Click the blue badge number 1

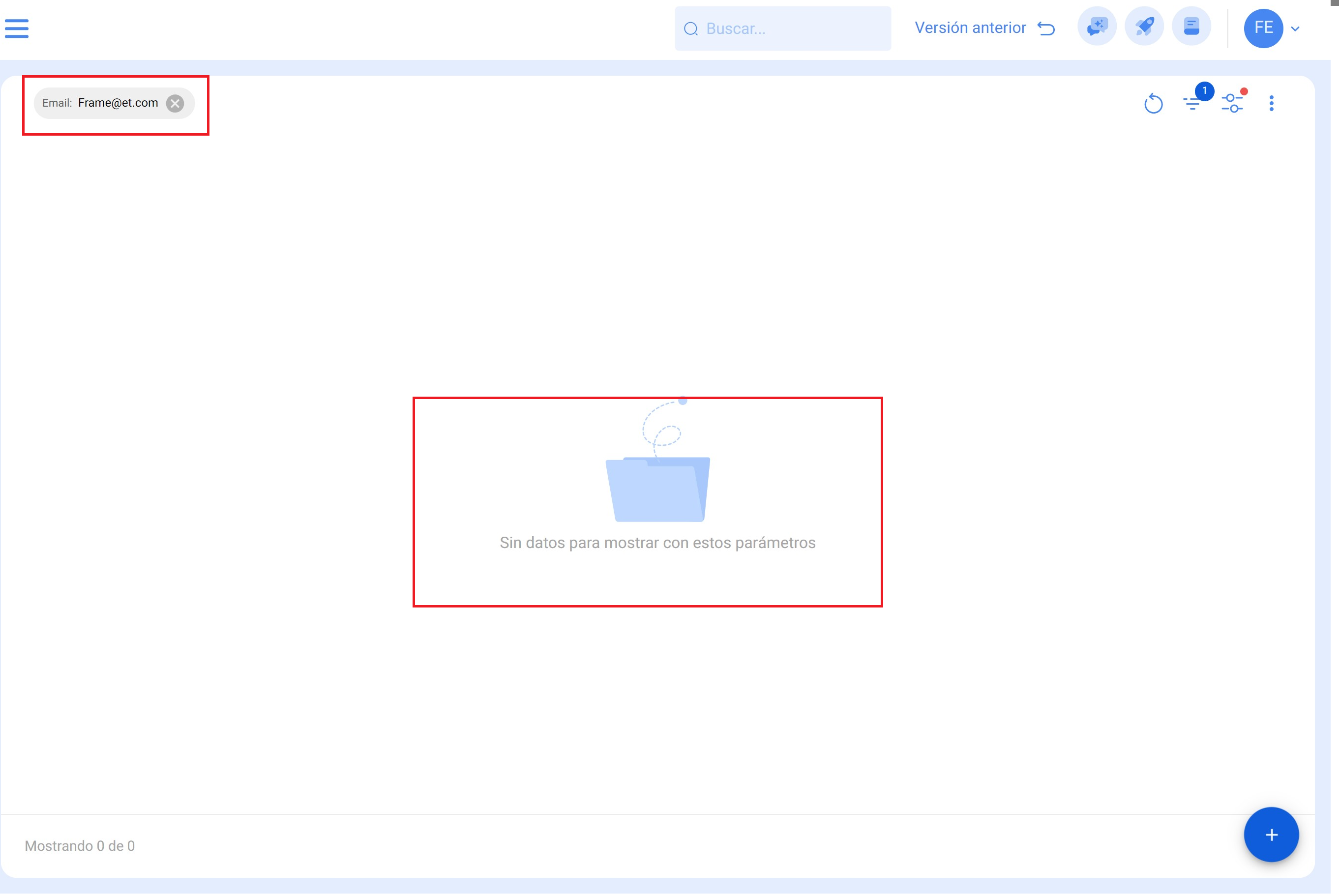(x=1204, y=91)
